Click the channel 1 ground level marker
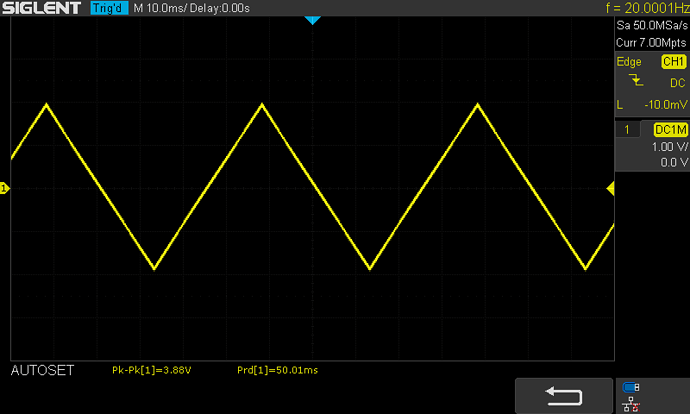Screen dimensions: 690x414 click(4, 188)
